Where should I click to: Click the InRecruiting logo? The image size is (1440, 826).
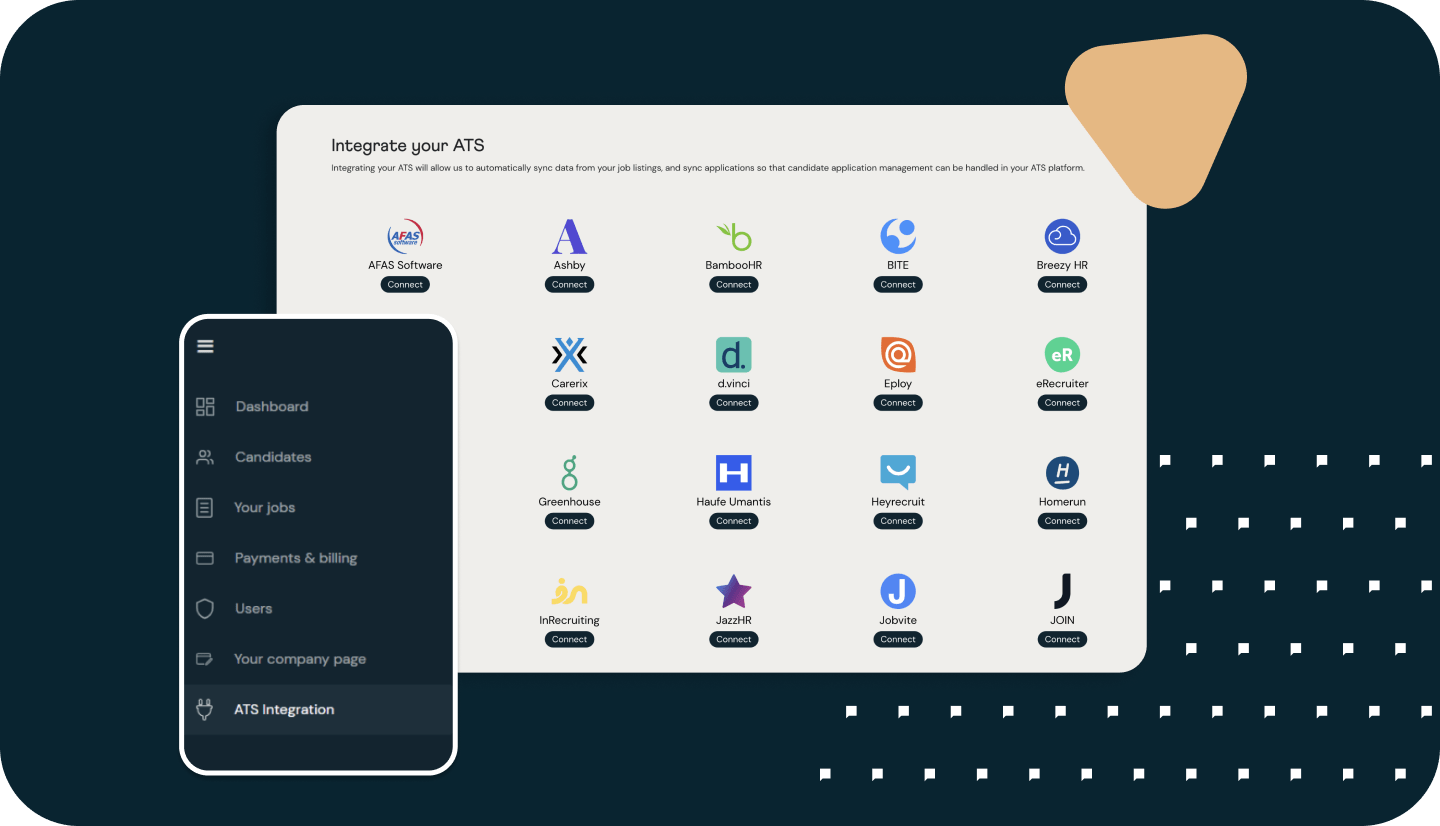tap(569, 592)
